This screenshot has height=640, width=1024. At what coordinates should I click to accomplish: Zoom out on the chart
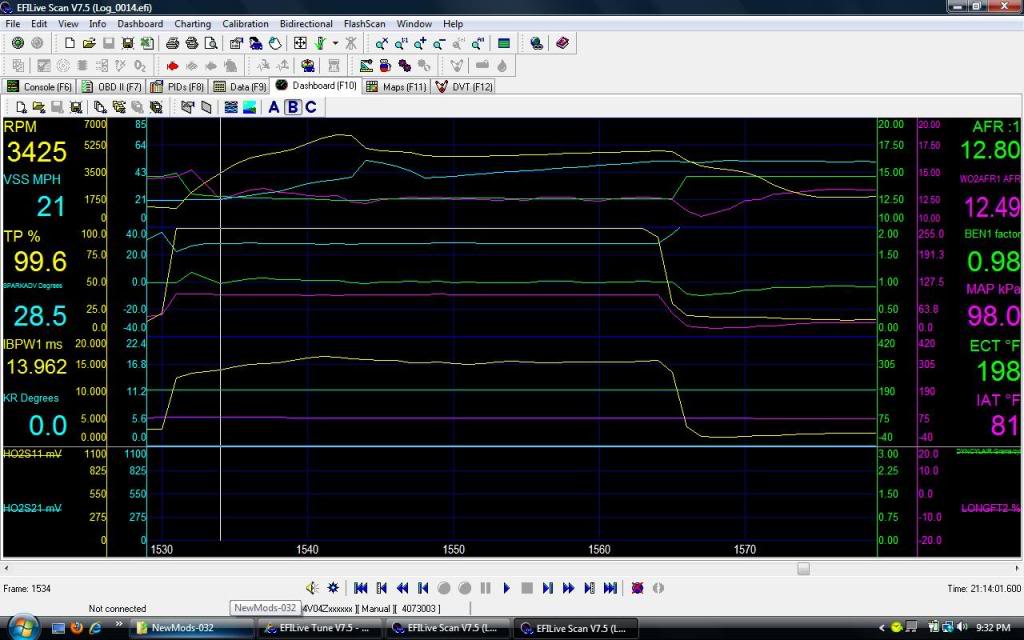[x=440, y=43]
